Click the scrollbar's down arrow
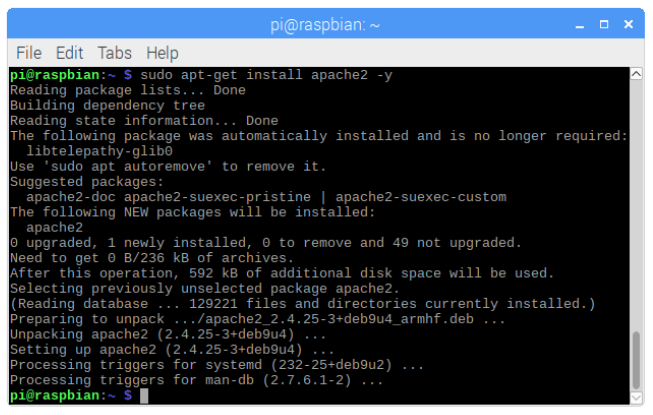This screenshot has height=415, width=653. click(636, 398)
